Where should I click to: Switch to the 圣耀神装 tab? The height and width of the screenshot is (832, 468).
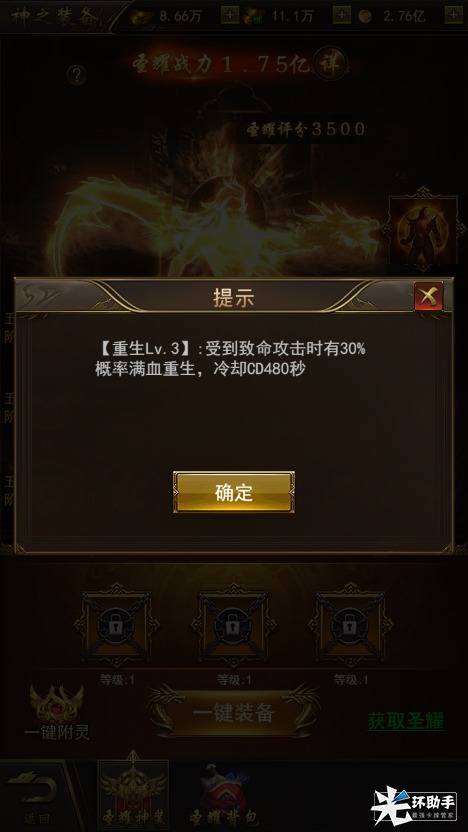[133, 794]
